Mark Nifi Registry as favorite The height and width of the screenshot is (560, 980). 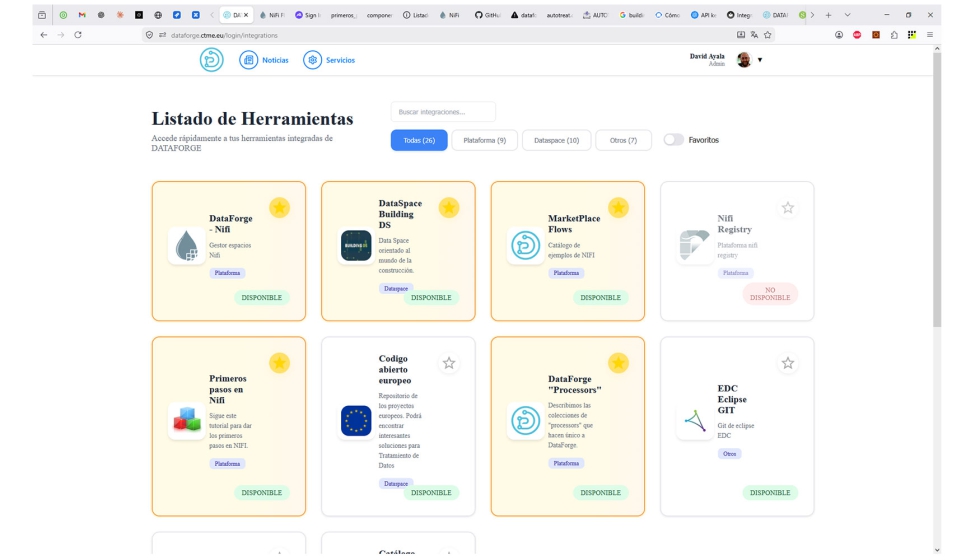click(788, 208)
